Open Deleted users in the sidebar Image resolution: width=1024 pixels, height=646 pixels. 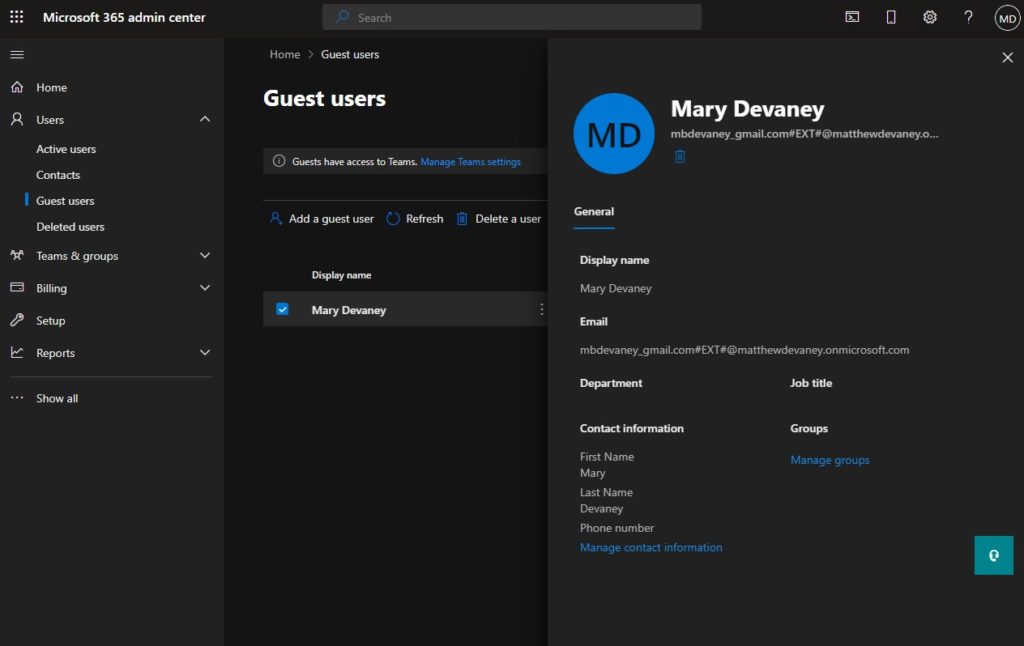point(71,227)
